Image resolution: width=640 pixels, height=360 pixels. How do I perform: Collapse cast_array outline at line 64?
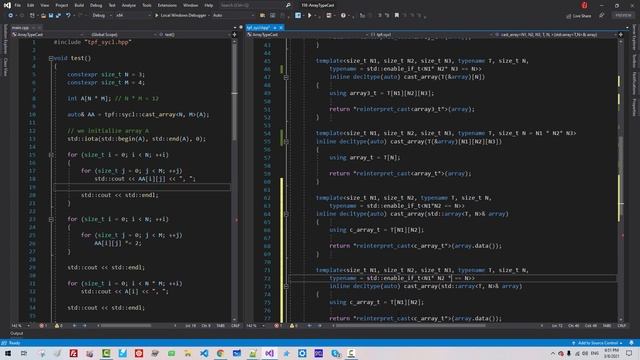point(286,214)
